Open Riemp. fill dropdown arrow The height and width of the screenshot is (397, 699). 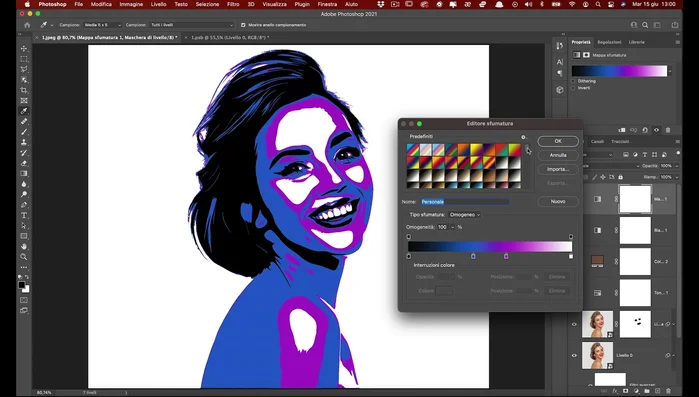pos(676,177)
